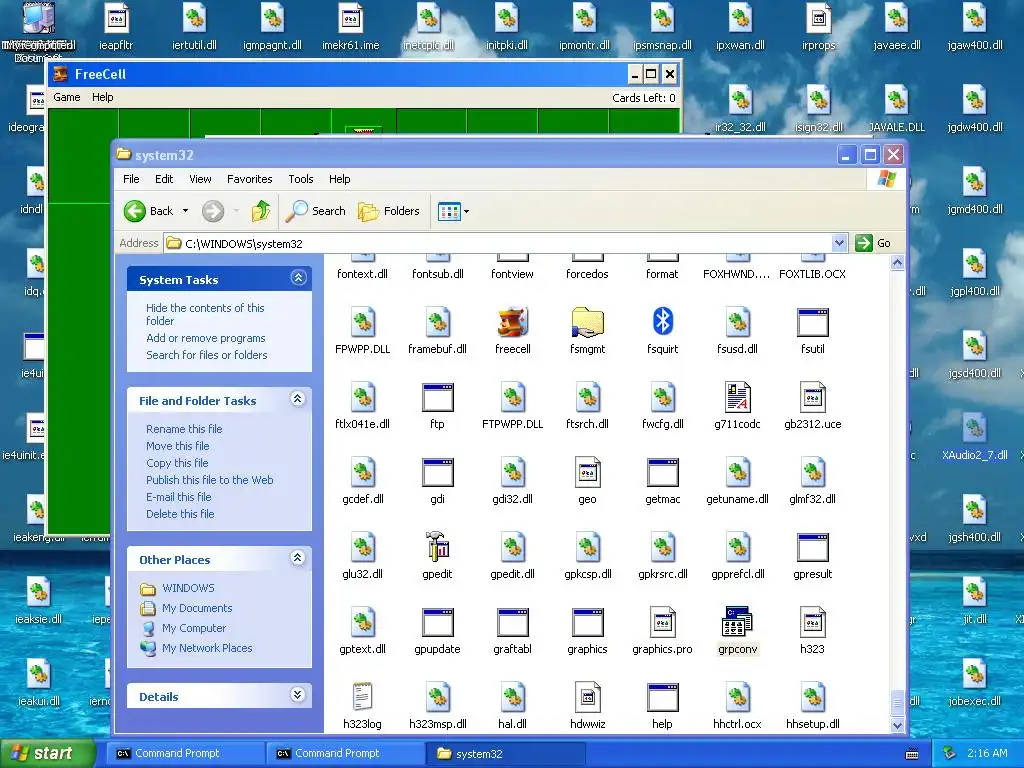This screenshot has height=768, width=1024.
Task: Open the Game menu in FreeCell
Action: (x=67, y=97)
